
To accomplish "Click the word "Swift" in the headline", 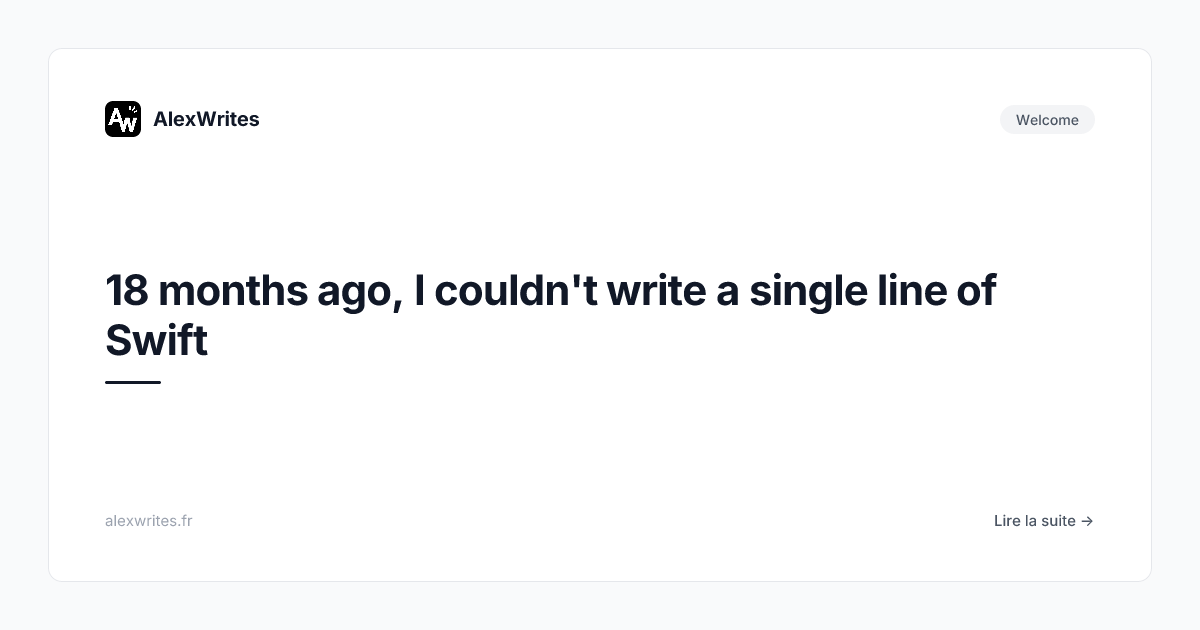I will 156,341.
